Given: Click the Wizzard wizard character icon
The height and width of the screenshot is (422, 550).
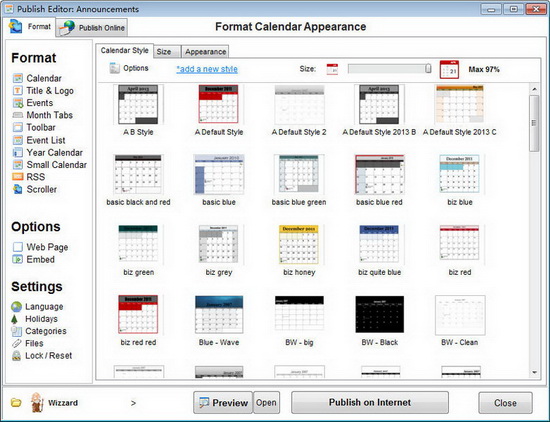Looking at the screenshot, I should click(x=37, y=402).
